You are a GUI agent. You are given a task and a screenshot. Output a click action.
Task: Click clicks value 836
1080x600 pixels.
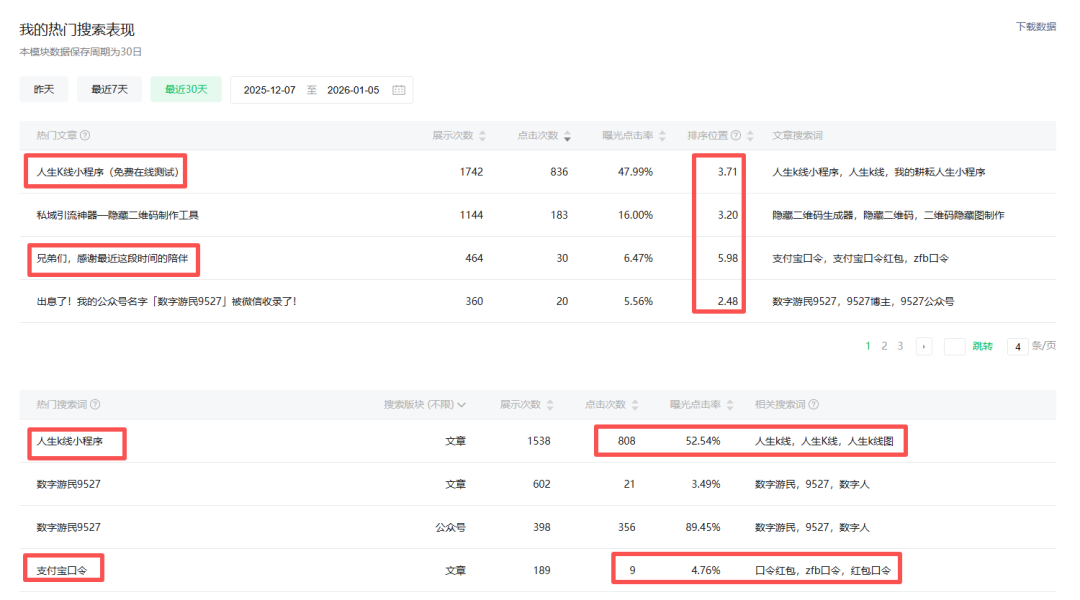click(x=559, y=172)
